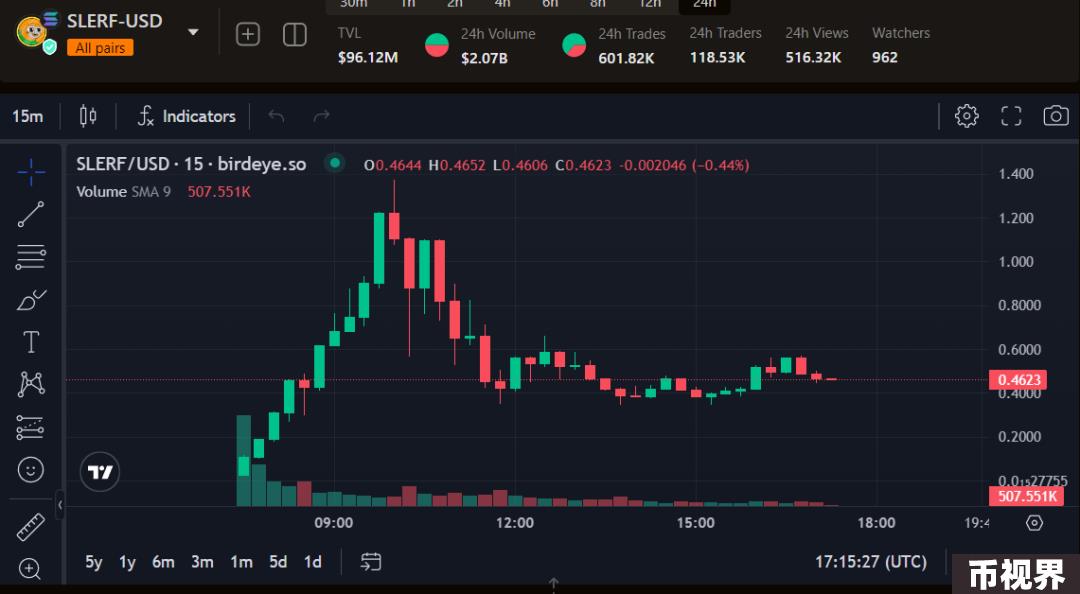Click the current price label 0.4623
Screen dimensions: 1080x594
point(1019,380)
